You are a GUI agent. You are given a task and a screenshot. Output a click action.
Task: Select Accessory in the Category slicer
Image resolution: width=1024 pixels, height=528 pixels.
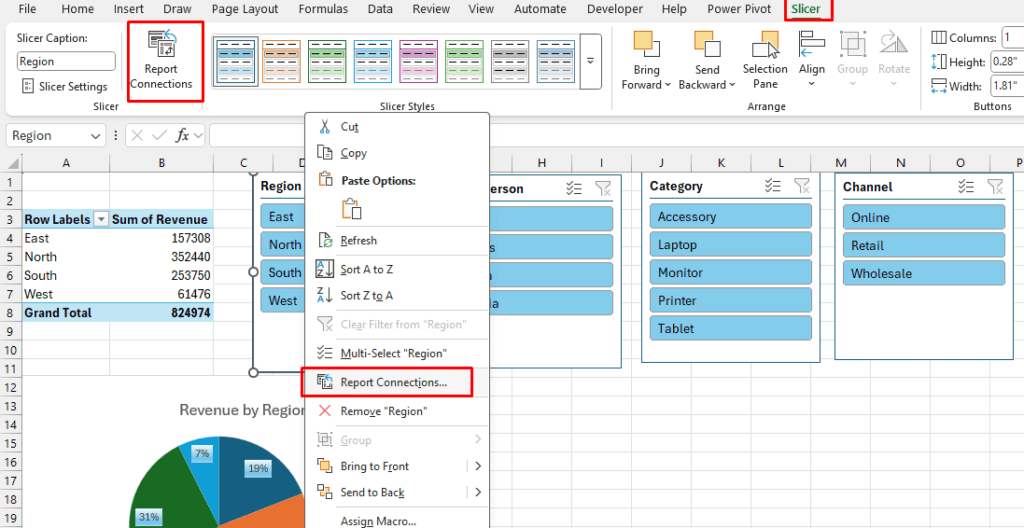pos(731,216)
